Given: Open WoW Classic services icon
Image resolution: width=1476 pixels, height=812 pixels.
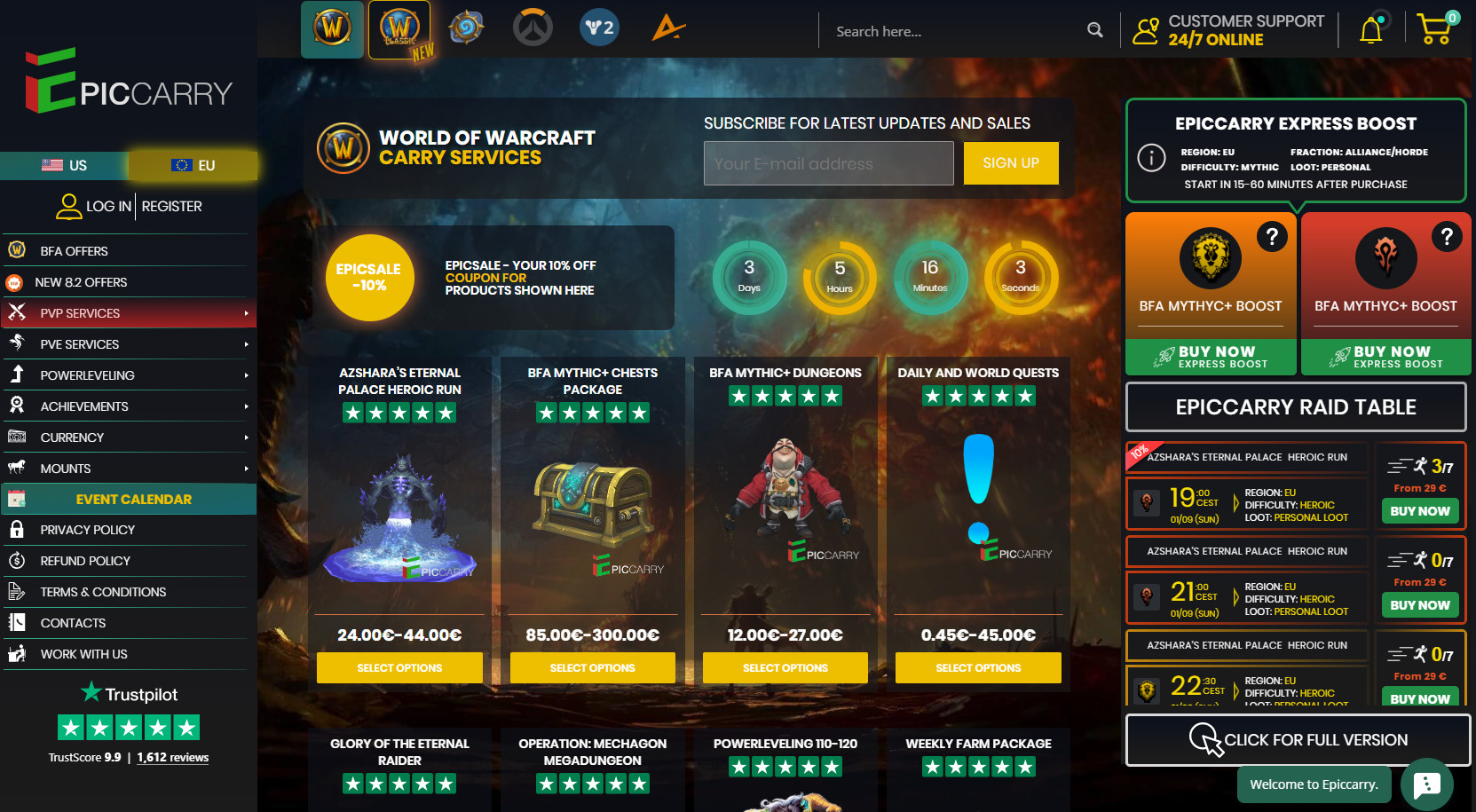Looking at the screenshot, I should point(399,29).
